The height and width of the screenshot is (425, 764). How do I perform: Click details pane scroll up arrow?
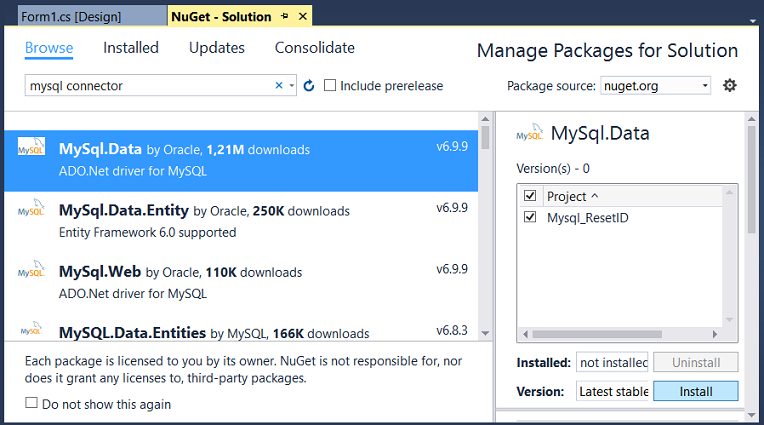tap(752, 118)
